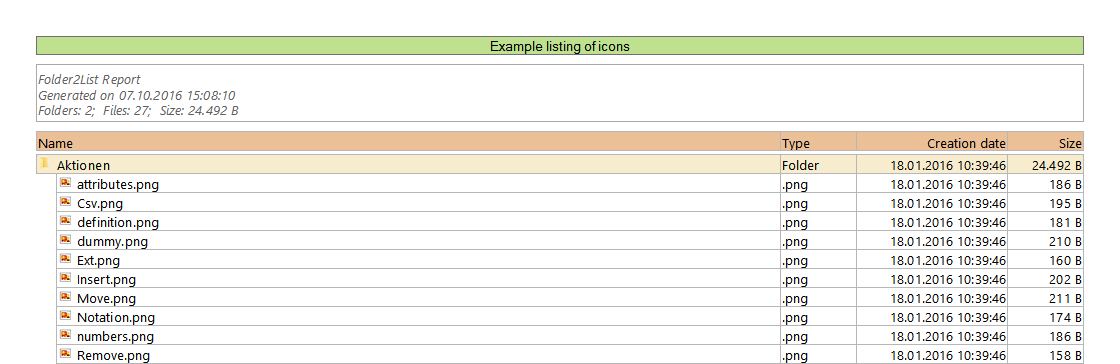Click the 202 B size cell
The image size is (1120, 364).
coord(1046,279)
